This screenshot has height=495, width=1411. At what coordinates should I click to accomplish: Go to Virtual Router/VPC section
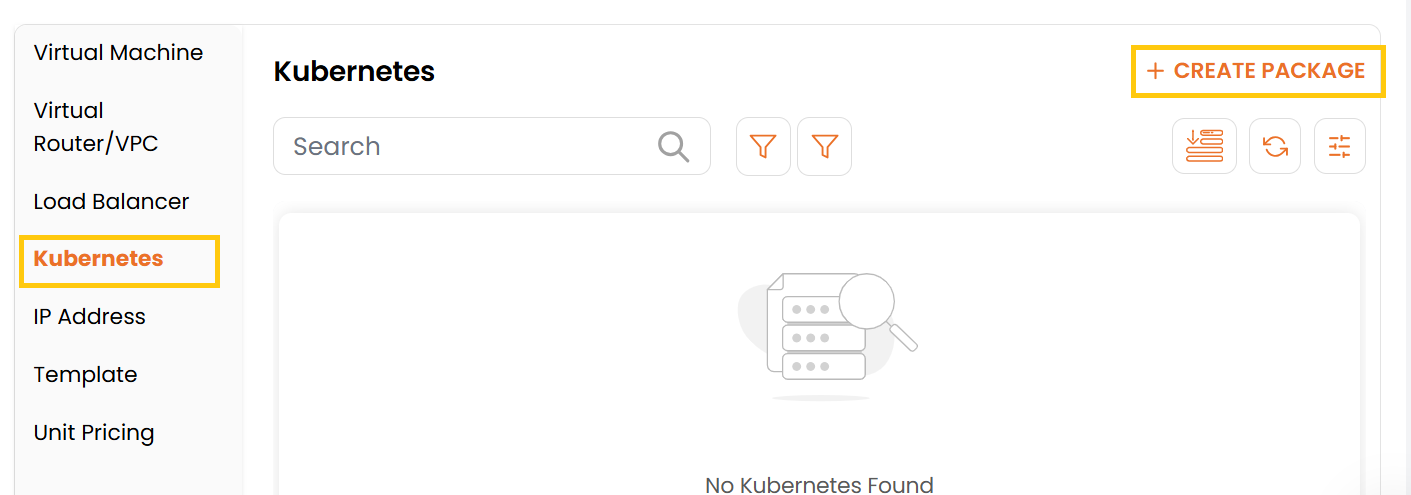pos(96,127)
